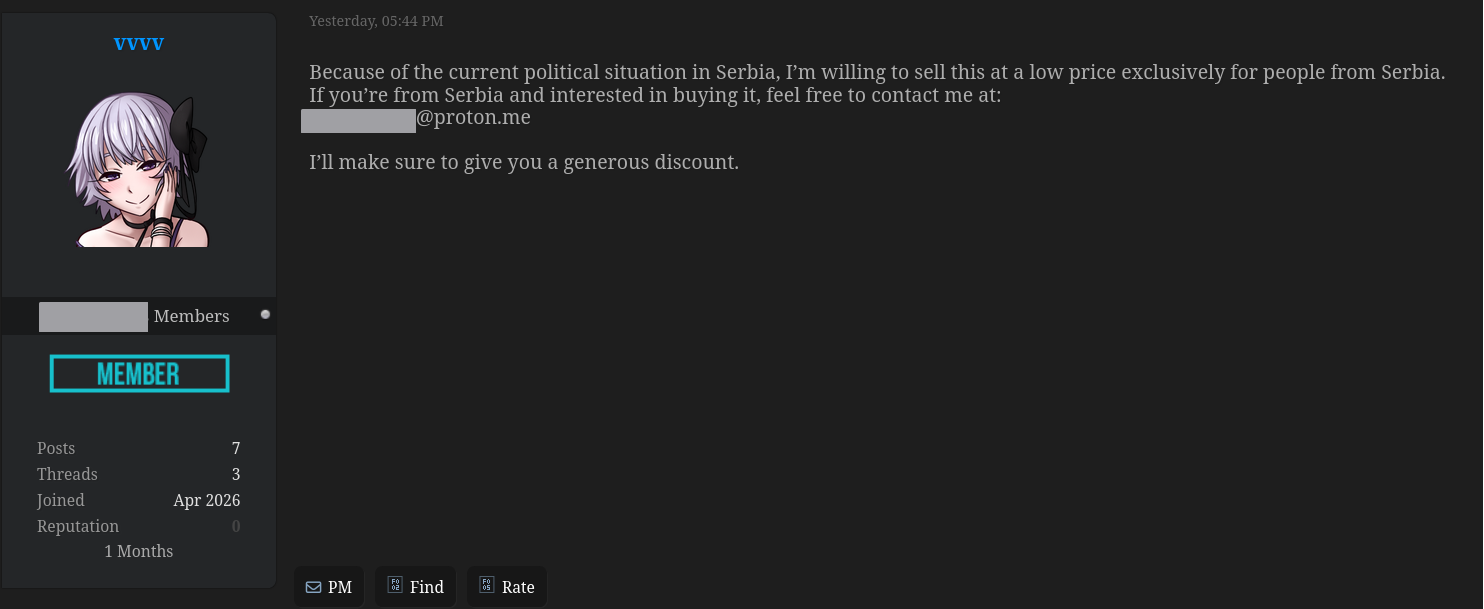The width and height of the screenshot is (1484, 609).
Task: Click the 1 Months membership label
Action: (x=139, y=551)
